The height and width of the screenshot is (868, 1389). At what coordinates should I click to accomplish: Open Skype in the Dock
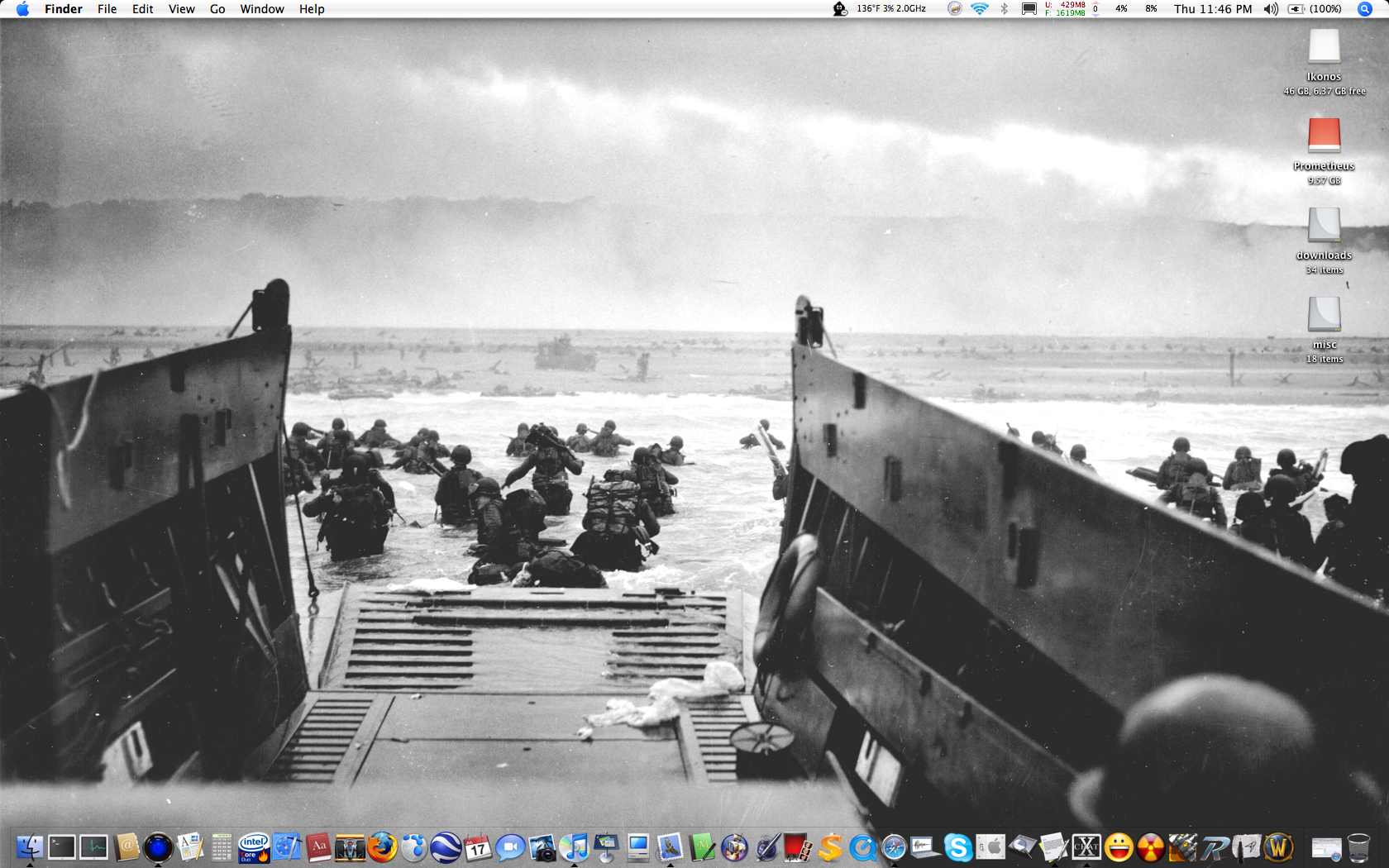pyautogui.click(x=958, y=847)
